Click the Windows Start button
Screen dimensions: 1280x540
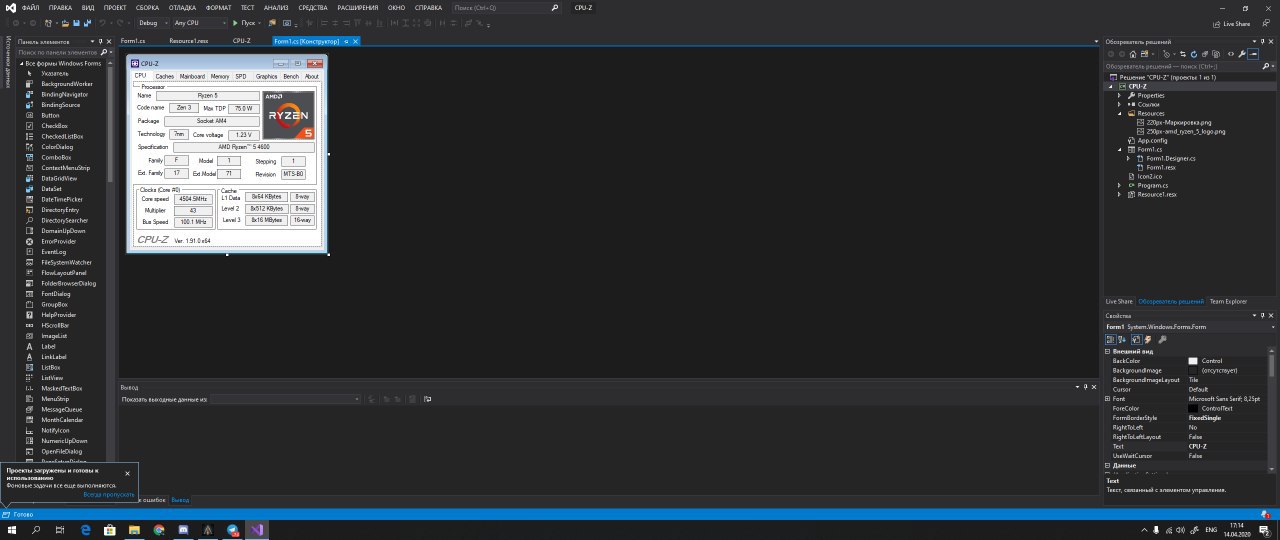point(12,529)
